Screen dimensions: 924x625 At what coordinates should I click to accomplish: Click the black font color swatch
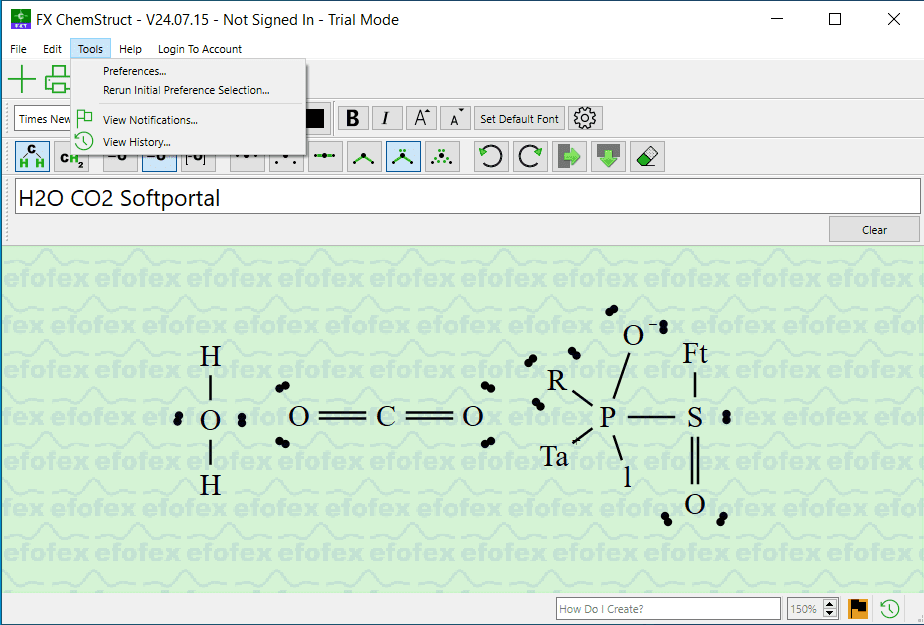click(x=315, y=118)
